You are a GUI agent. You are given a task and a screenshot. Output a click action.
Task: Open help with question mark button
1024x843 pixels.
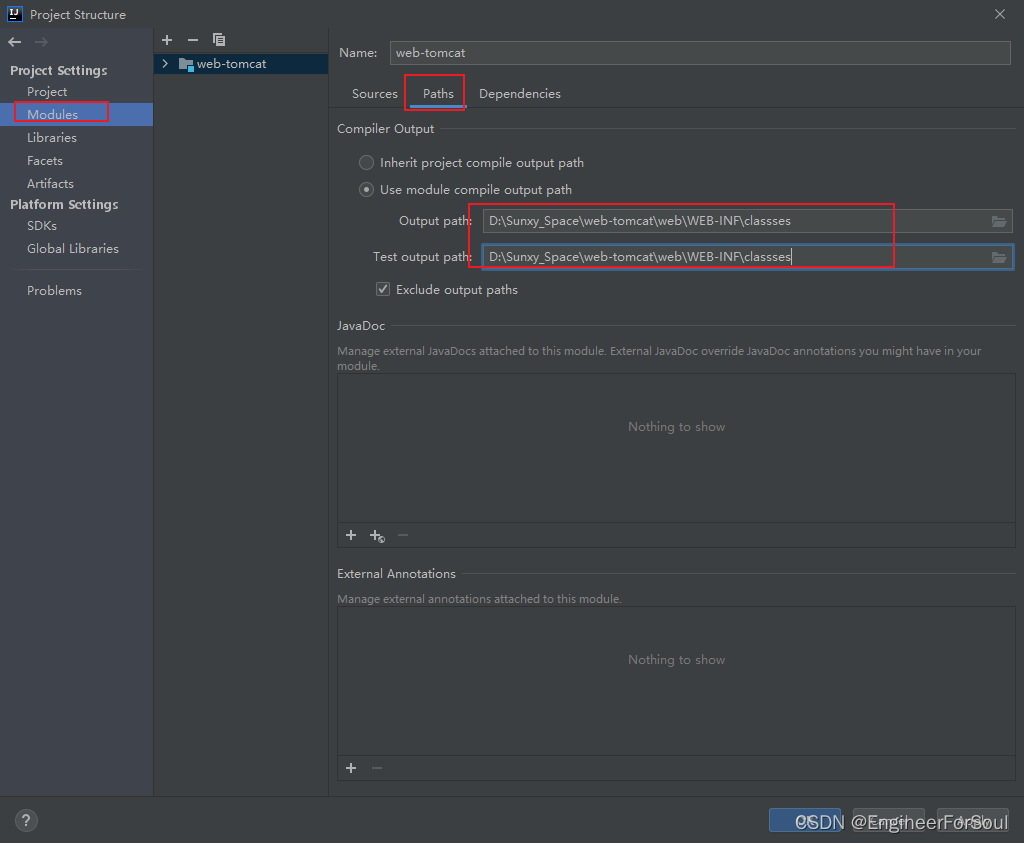26,821
